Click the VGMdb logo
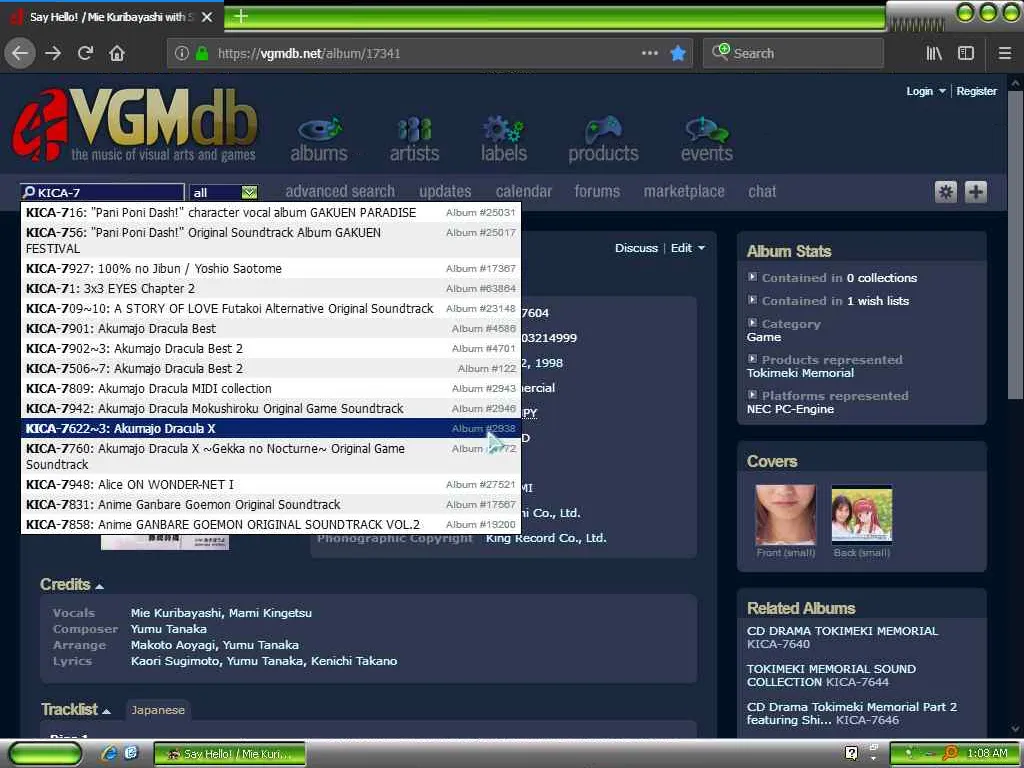 tap(135, 125)
